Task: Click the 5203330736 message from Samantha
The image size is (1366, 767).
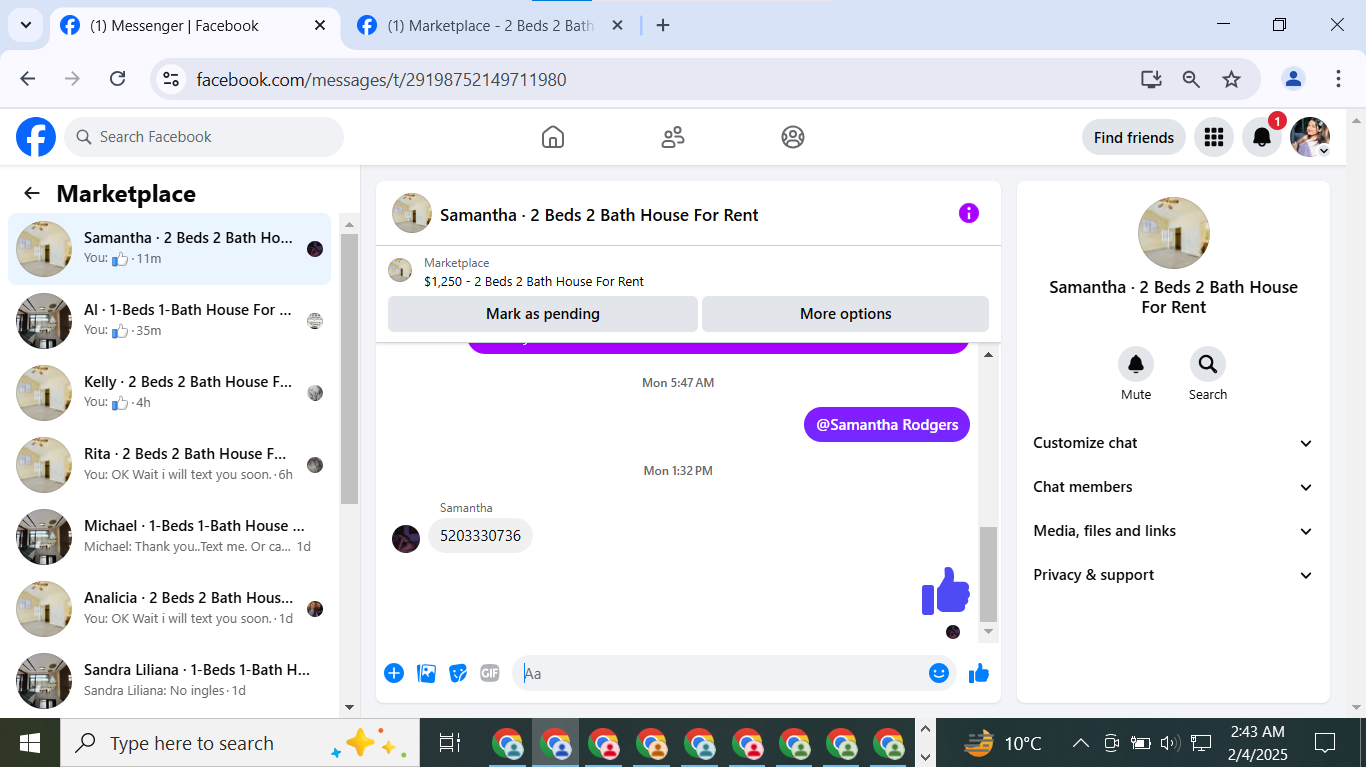Action: coord(481,536)
